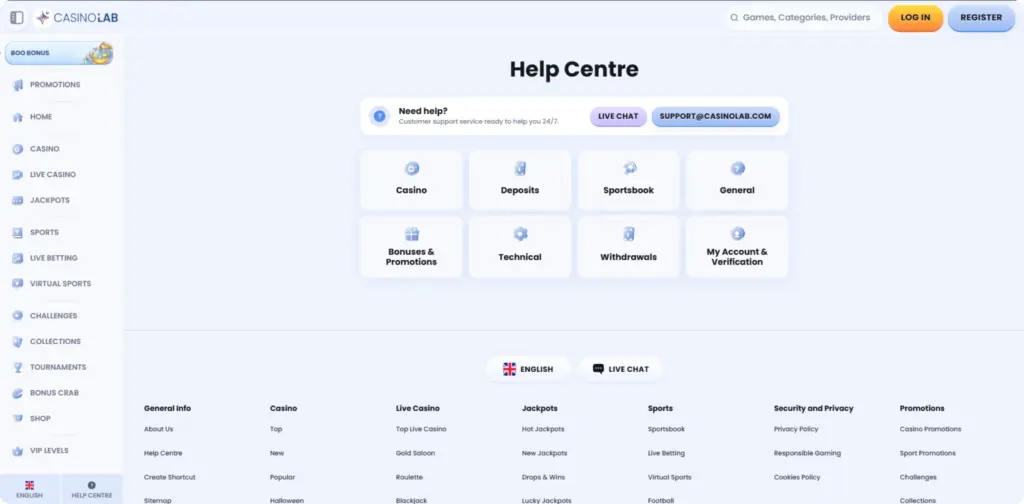
Task: Open the sidebar English language switcher
Action: coord(29,490)
